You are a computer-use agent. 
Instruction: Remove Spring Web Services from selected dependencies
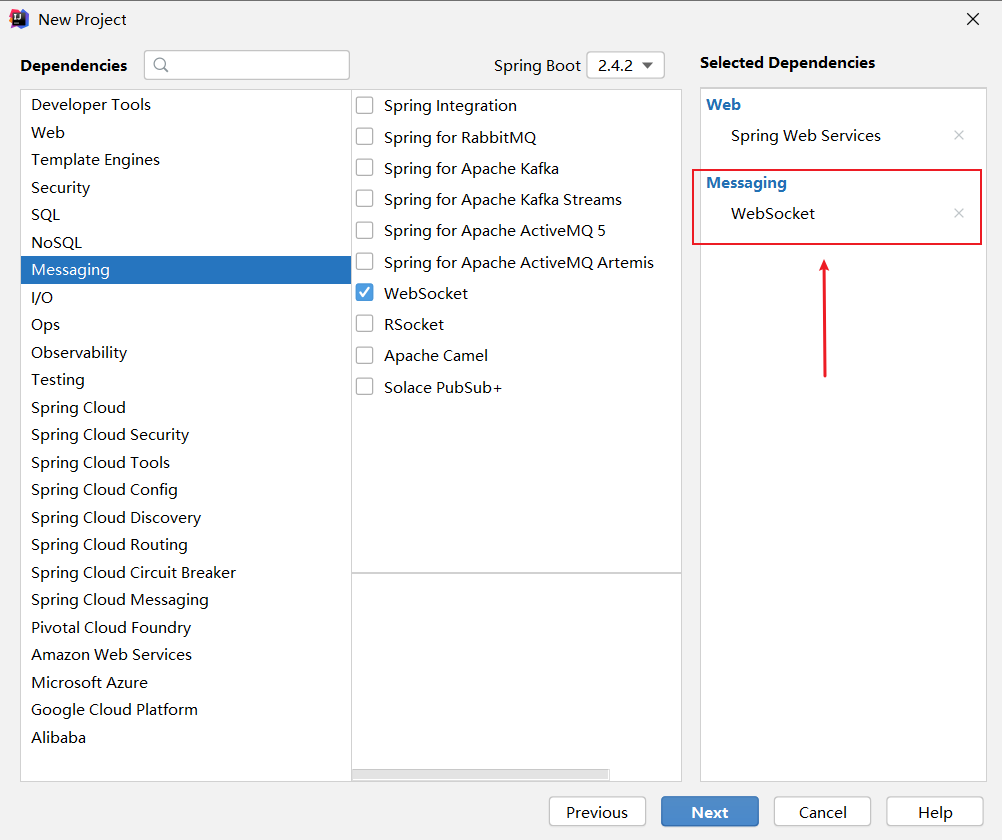click(959, 135)
